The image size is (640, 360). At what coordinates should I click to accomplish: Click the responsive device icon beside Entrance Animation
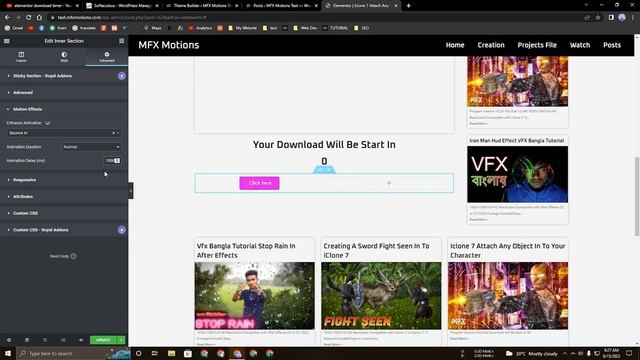point(48,123)
